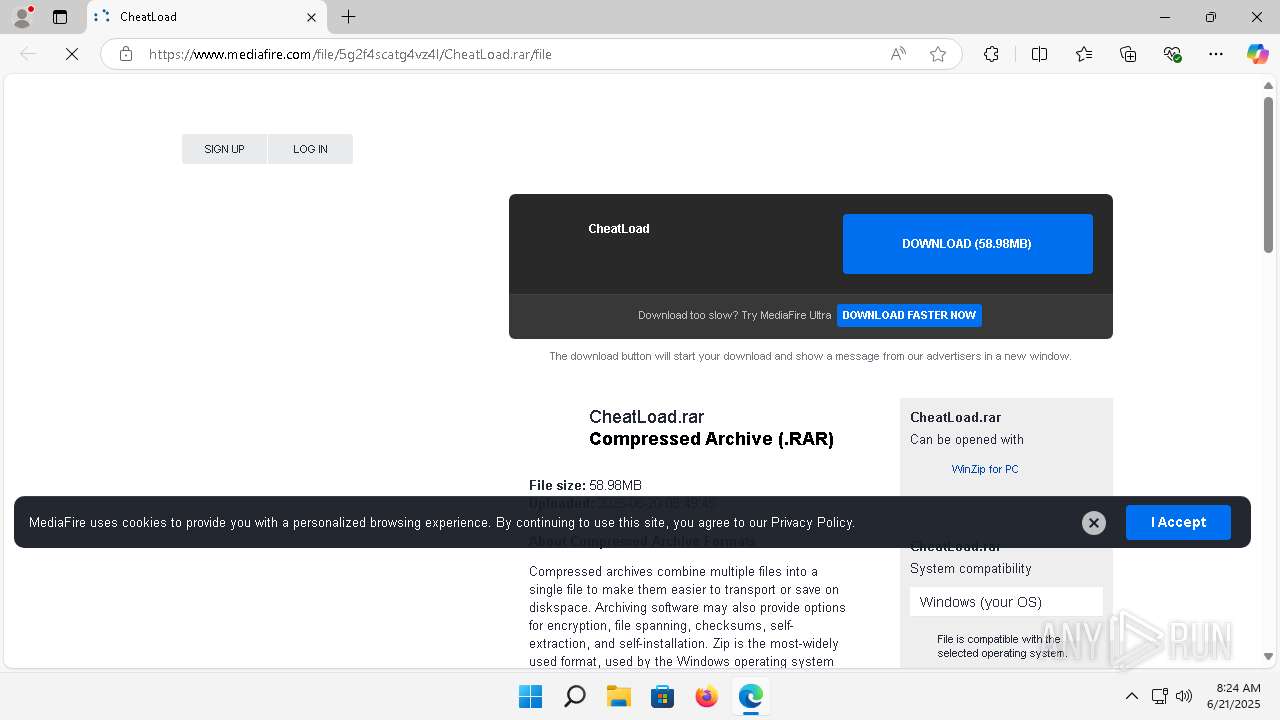
Task: Toggle the Split screen icon
Action: pyautogui.click(x=1040, y=54)
